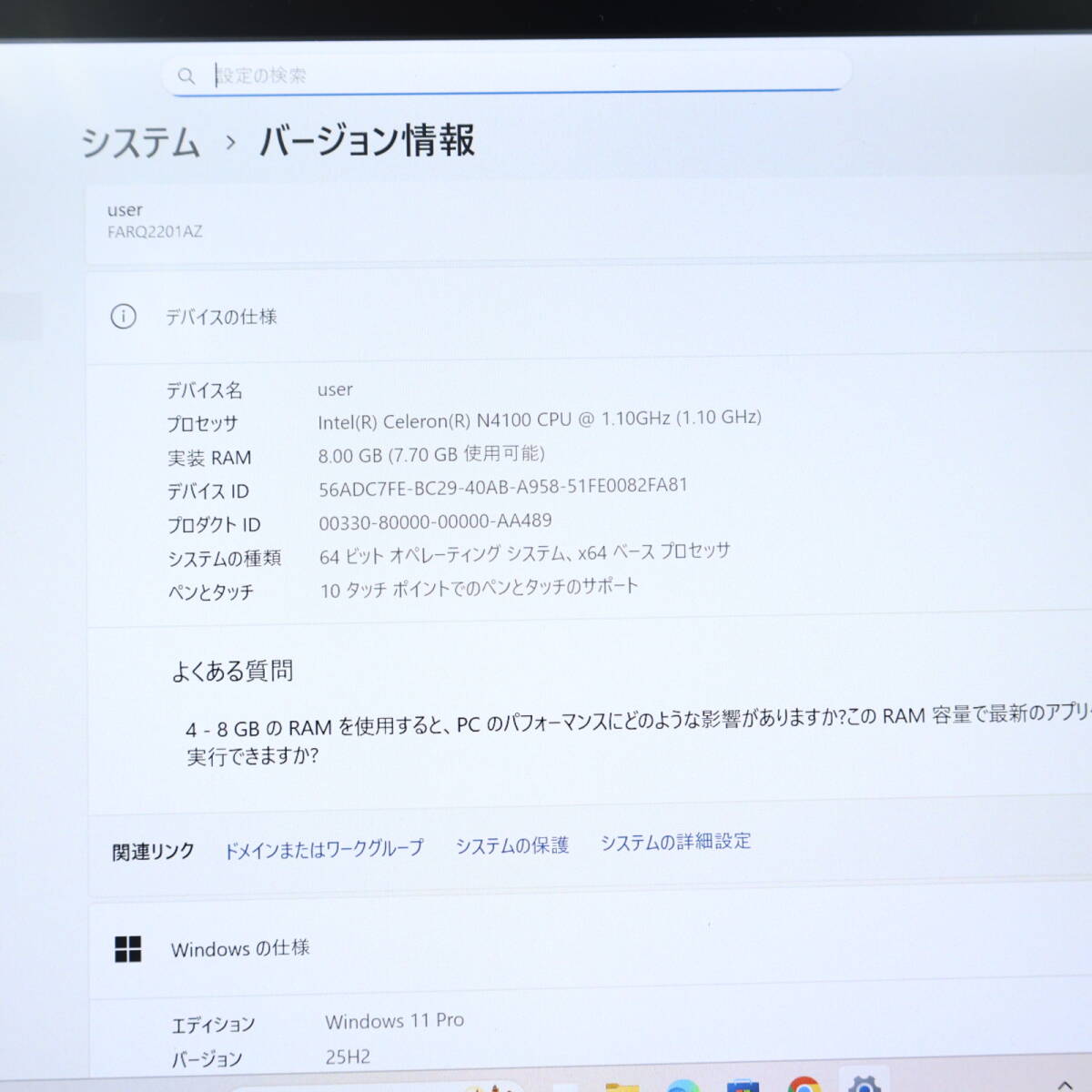Open システムの詳細設定 link
Viewport: 1092px width, 1092px height.
coord(675,842)
